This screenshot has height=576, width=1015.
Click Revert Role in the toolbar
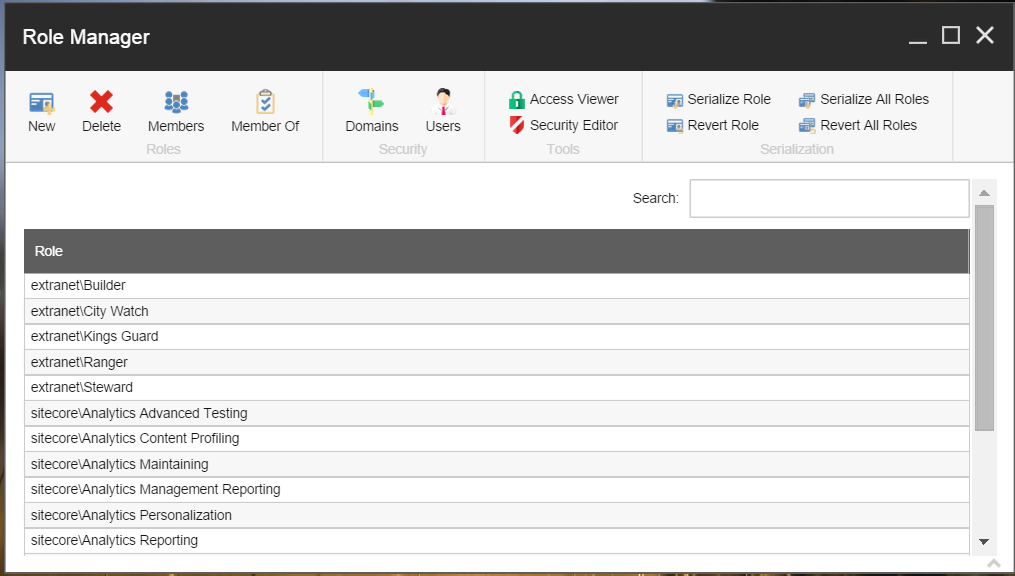[712, 125]
